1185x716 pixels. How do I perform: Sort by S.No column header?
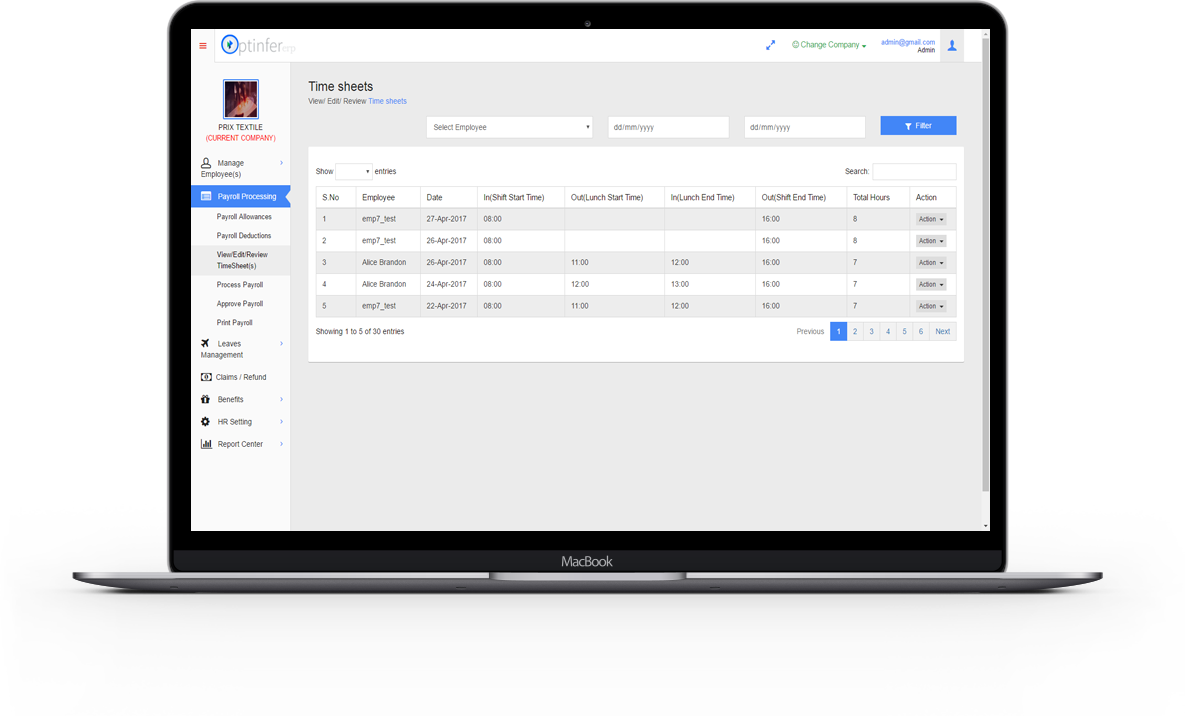pyautogui.click(x=336, y=197)
